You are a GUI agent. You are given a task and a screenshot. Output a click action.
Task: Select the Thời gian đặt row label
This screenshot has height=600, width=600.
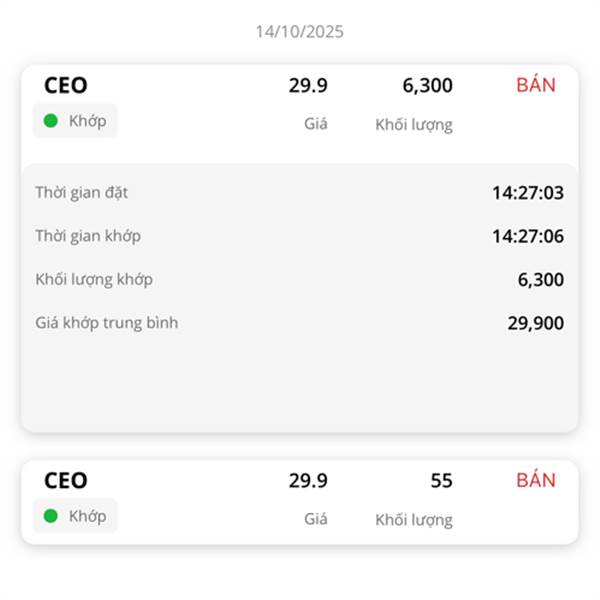point(82,192)
